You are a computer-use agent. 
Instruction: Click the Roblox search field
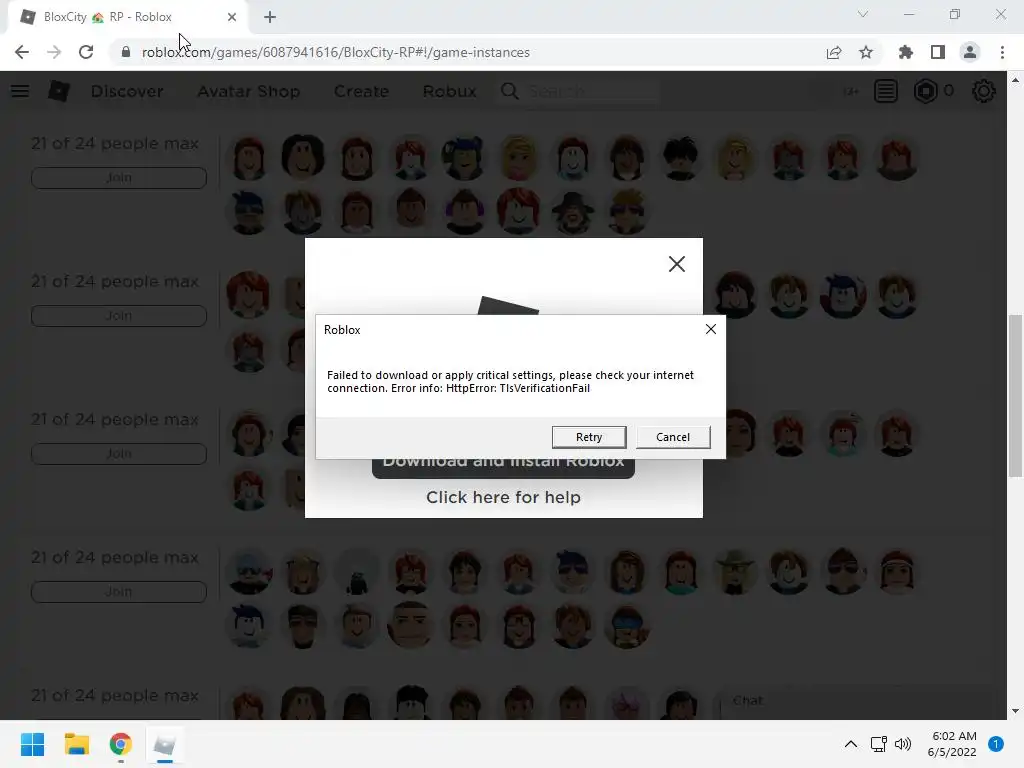click(x=591, y=91)
